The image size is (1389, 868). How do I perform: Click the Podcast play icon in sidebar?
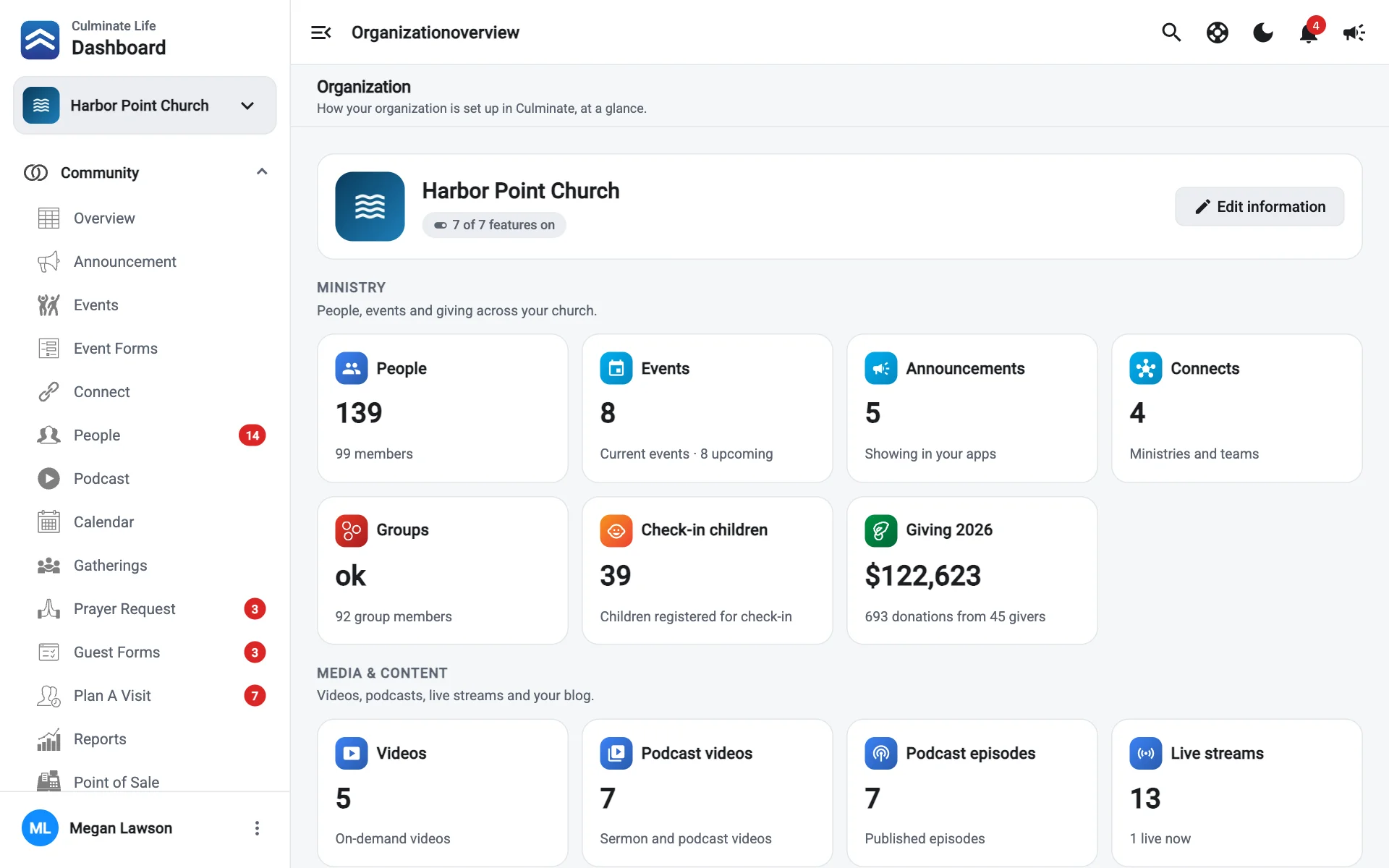click(48, 479)
